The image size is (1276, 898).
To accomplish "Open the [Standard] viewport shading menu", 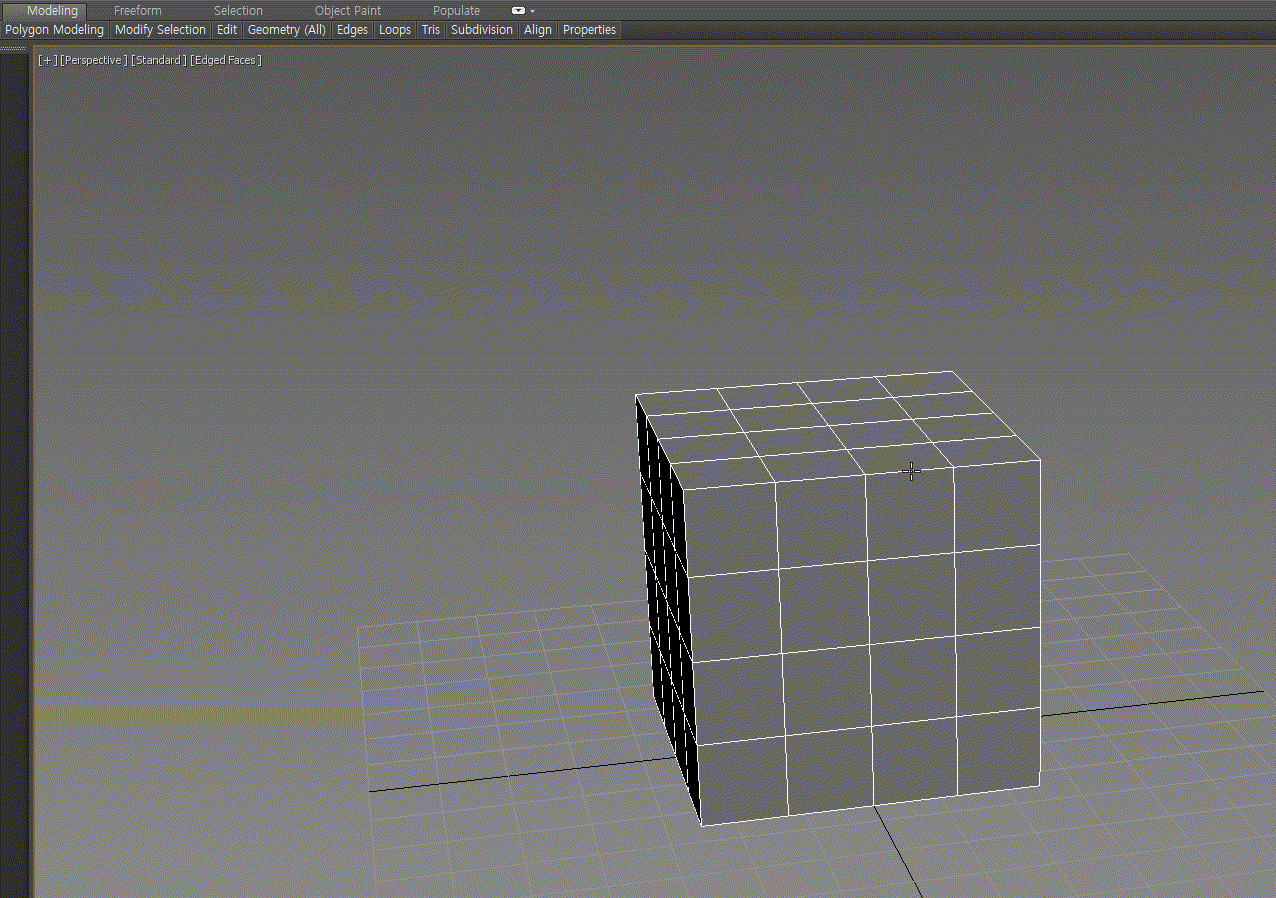I will [159, 60].
